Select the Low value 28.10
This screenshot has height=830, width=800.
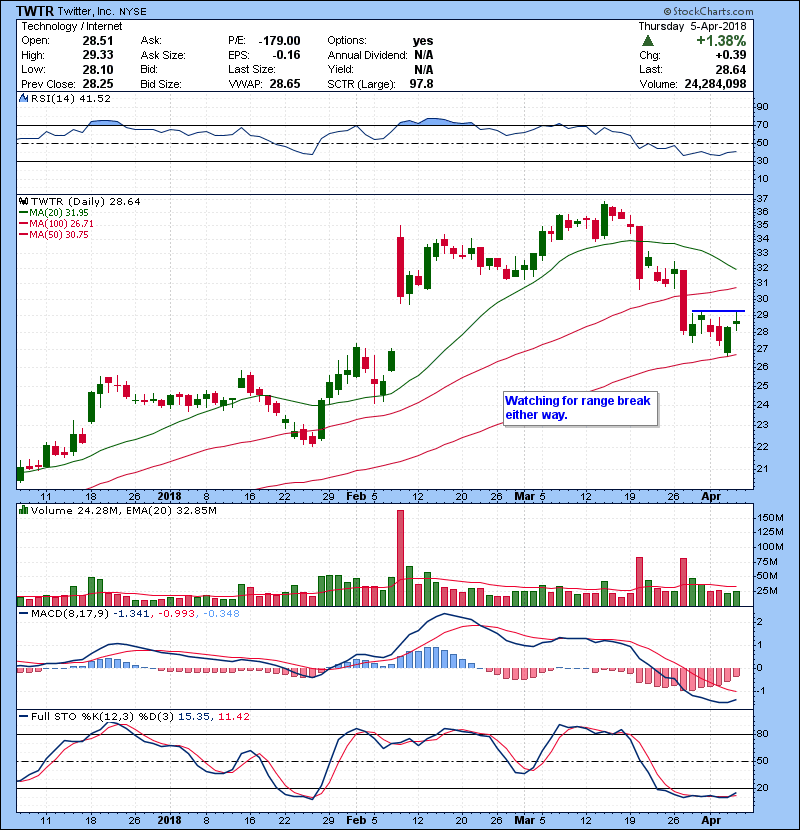[97, 69]
